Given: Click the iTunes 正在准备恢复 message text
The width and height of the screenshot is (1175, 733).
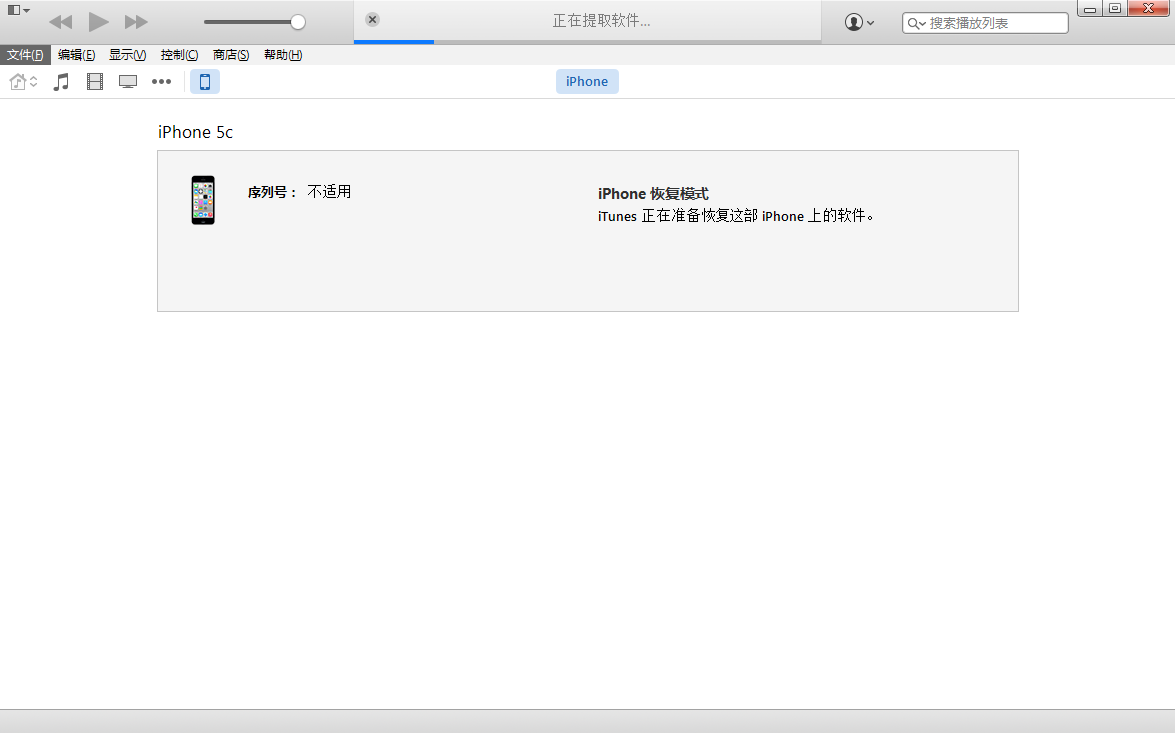Looking at the screenshot, I should click(736, 216).
